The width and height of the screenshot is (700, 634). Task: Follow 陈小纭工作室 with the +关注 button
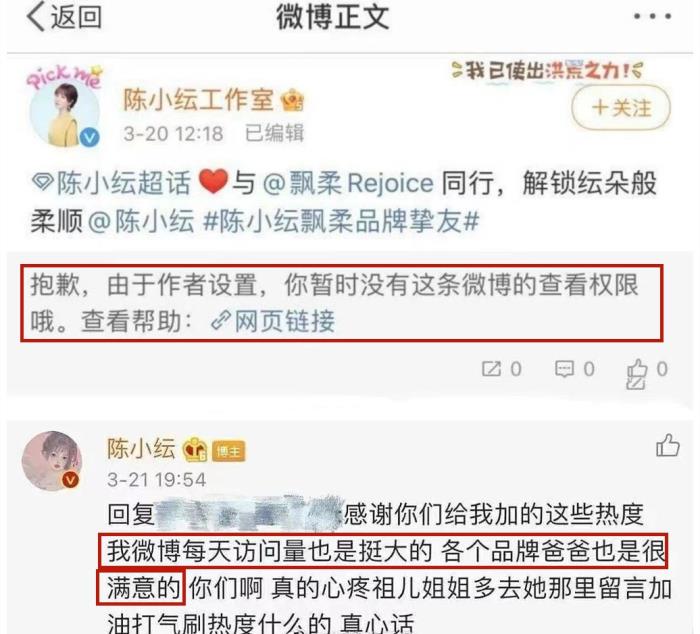(x=621, y=108)
